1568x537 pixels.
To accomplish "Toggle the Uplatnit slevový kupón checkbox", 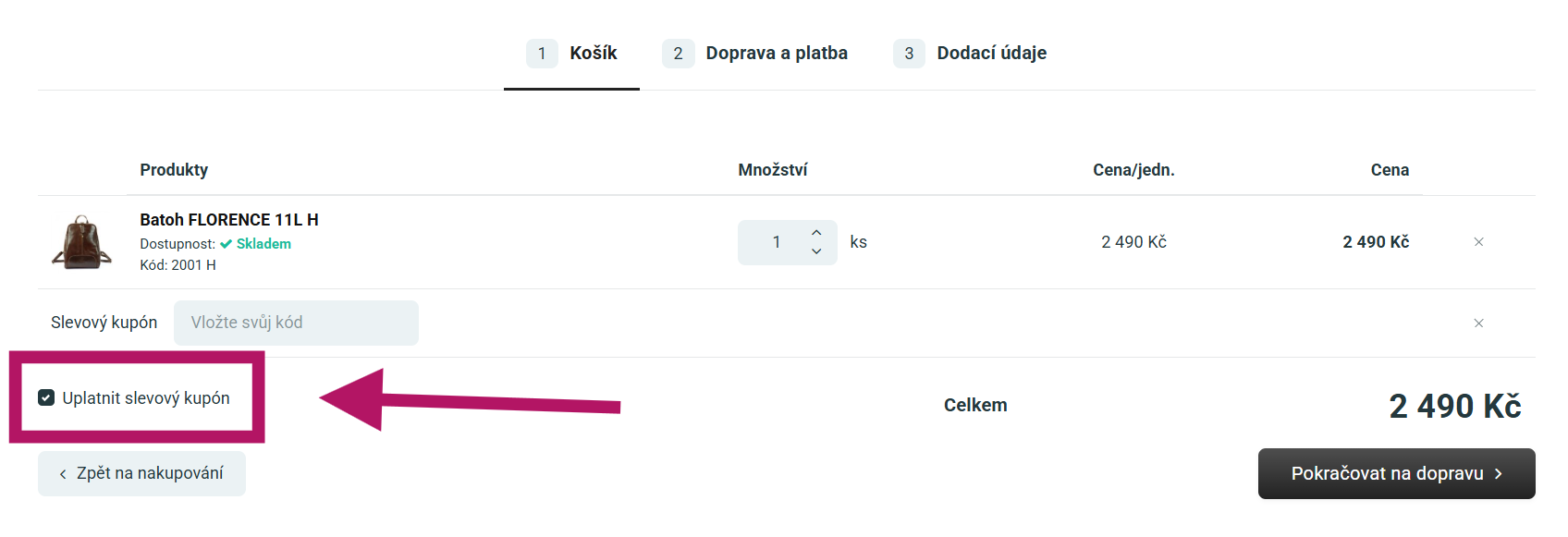I will click(46, 398).
